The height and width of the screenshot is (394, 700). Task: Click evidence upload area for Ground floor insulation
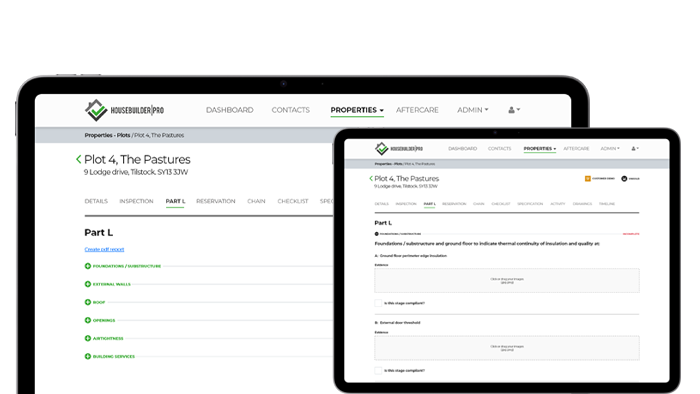point(507,281)
